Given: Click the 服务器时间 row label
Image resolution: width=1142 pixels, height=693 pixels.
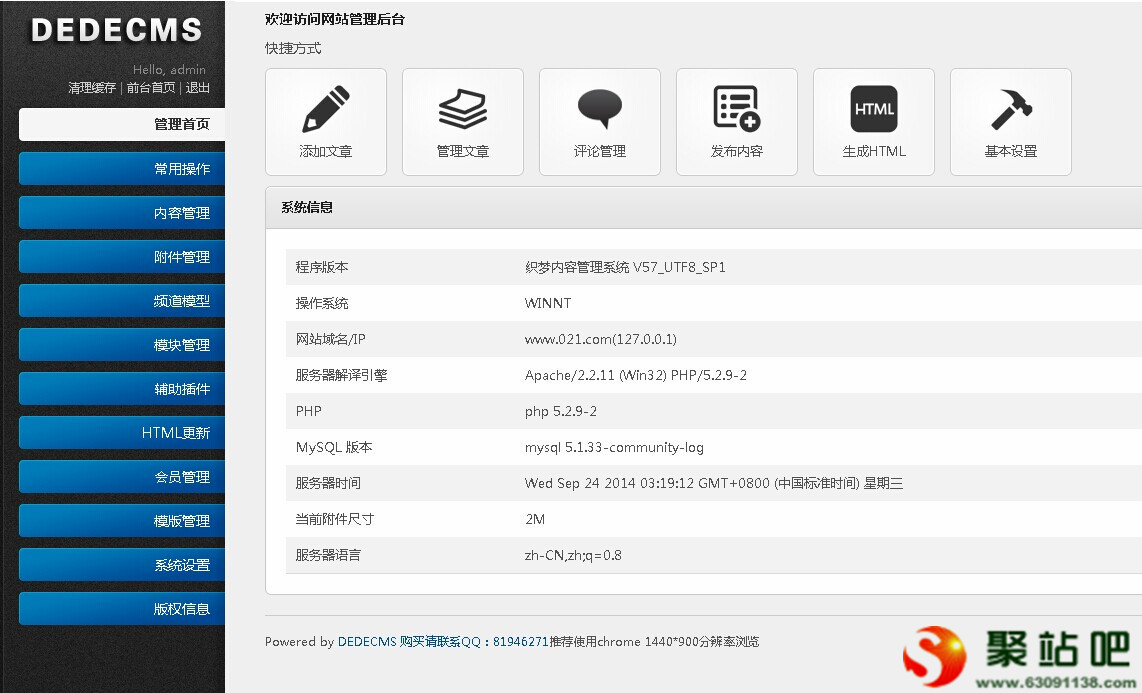Looking at the screenshot, I should click(328, 483).
